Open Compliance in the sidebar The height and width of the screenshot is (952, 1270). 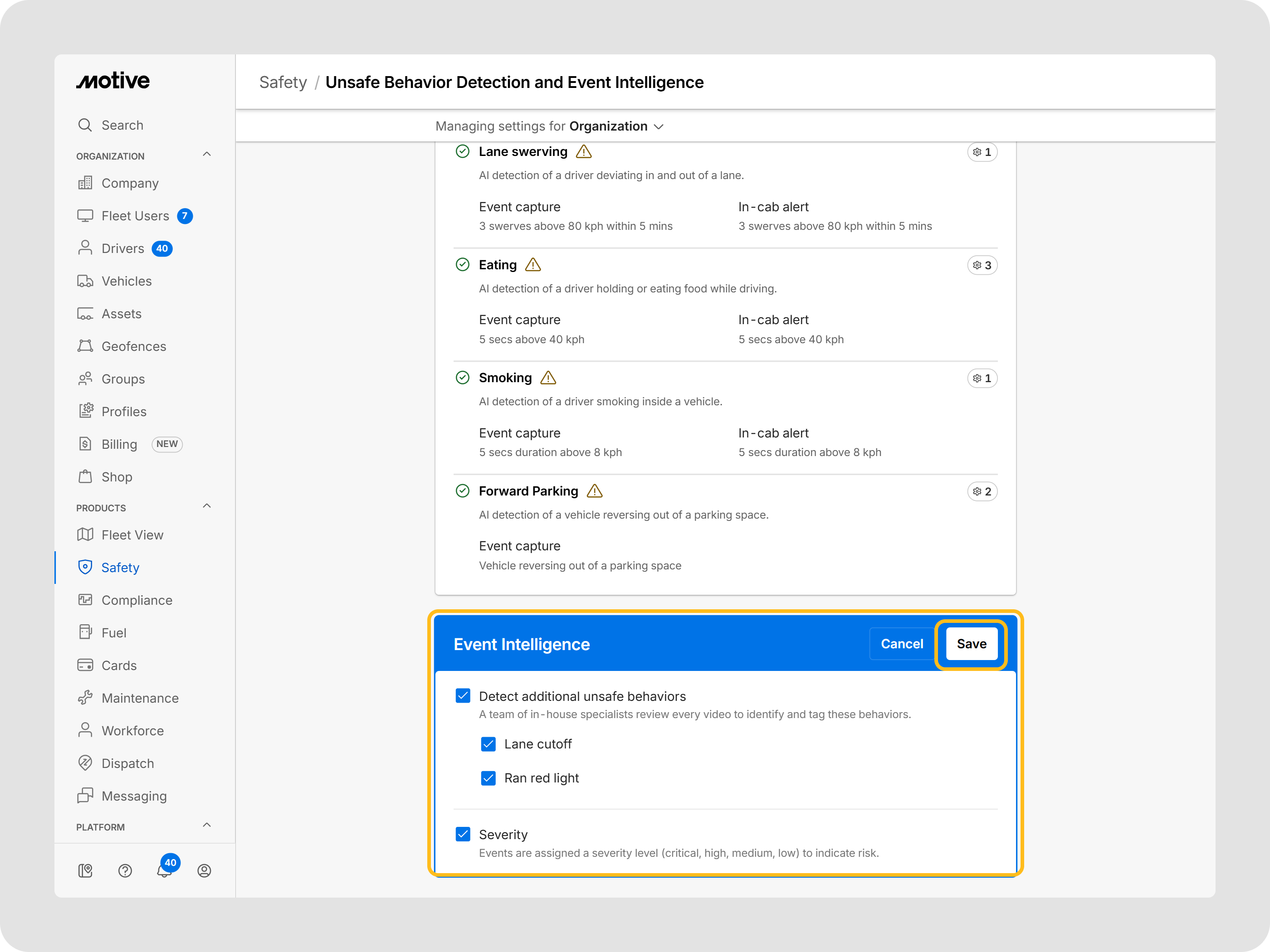coord(137,600)
